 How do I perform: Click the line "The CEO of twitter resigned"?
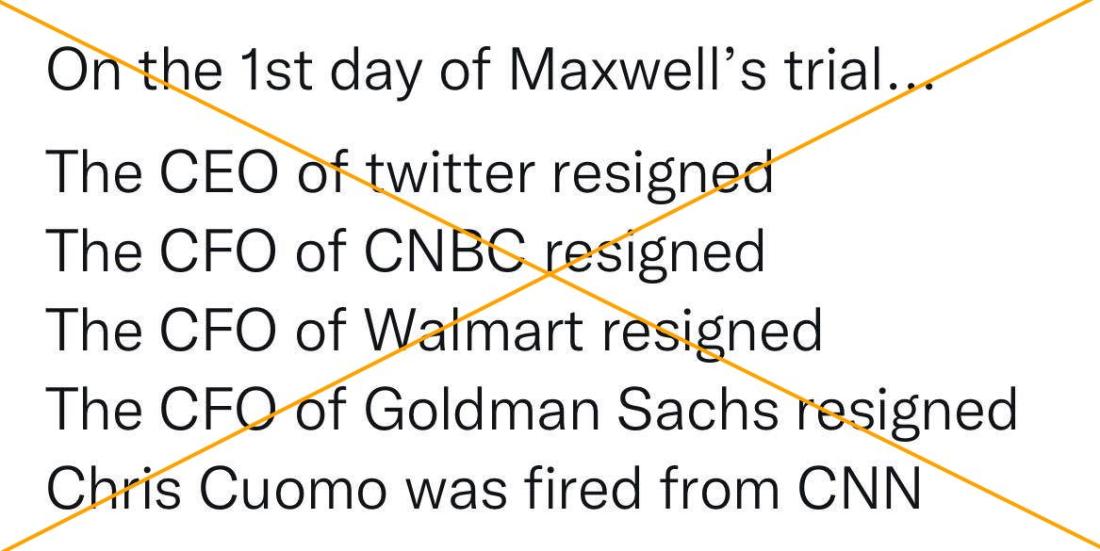tap(410, 172)
